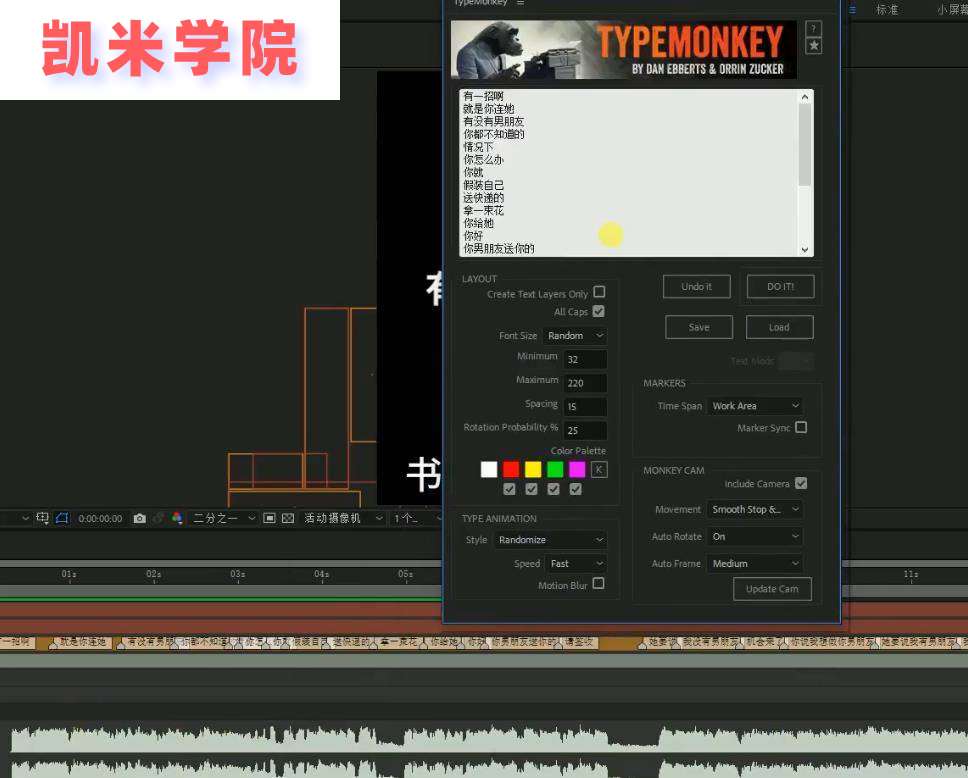The height and width of the screenshot is (778, 968).
Task: Click the 请签收 timeline marker
Action: 579,642
